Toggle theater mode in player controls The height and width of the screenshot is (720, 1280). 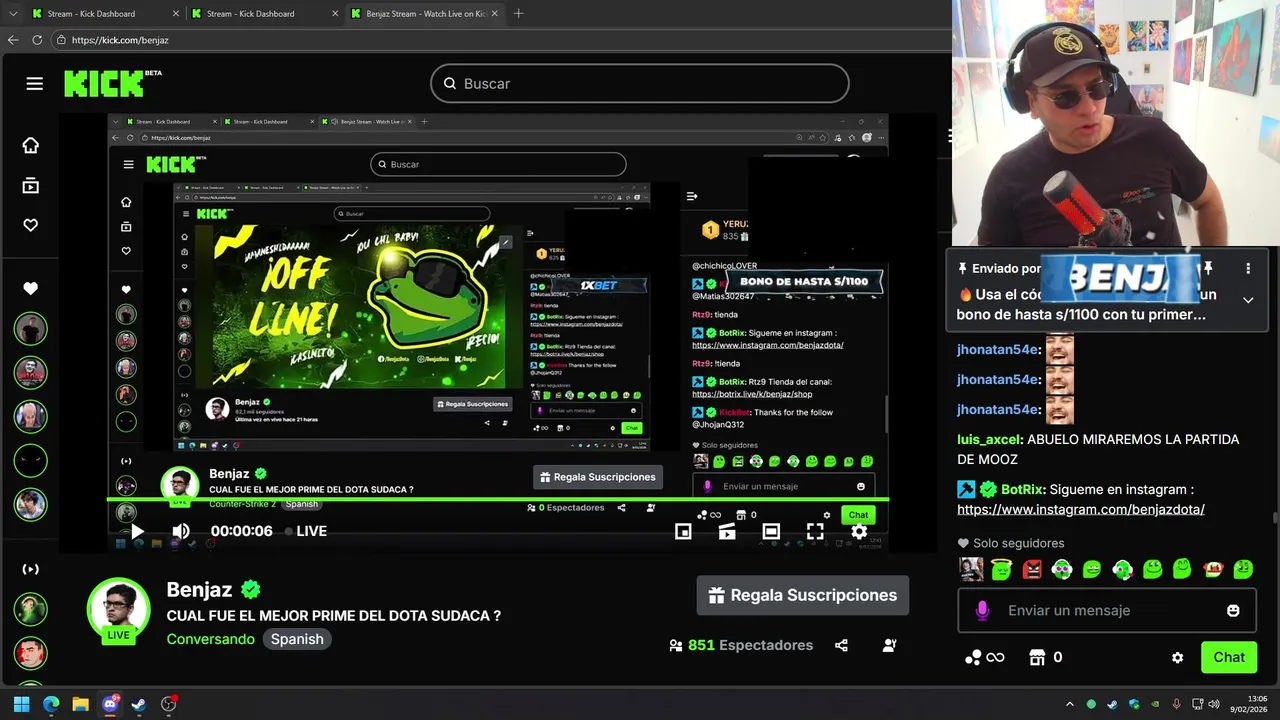[x=771, y=531]
